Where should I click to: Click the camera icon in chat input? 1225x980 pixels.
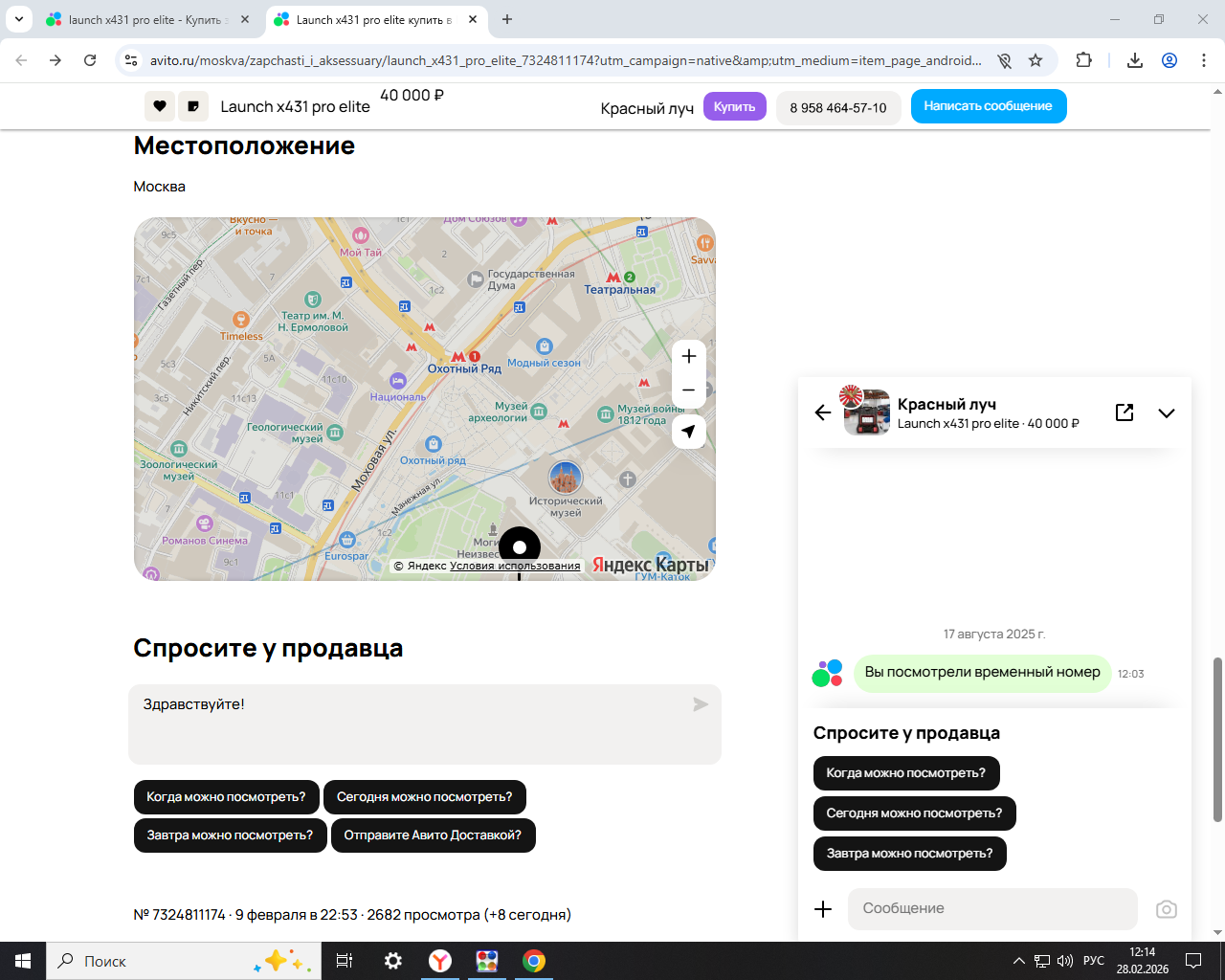click(1167, 909)
